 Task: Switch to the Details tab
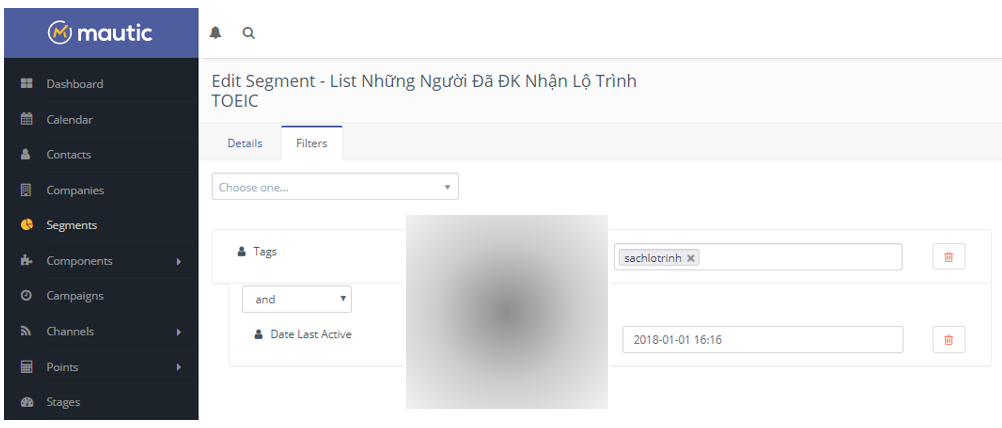245,143
